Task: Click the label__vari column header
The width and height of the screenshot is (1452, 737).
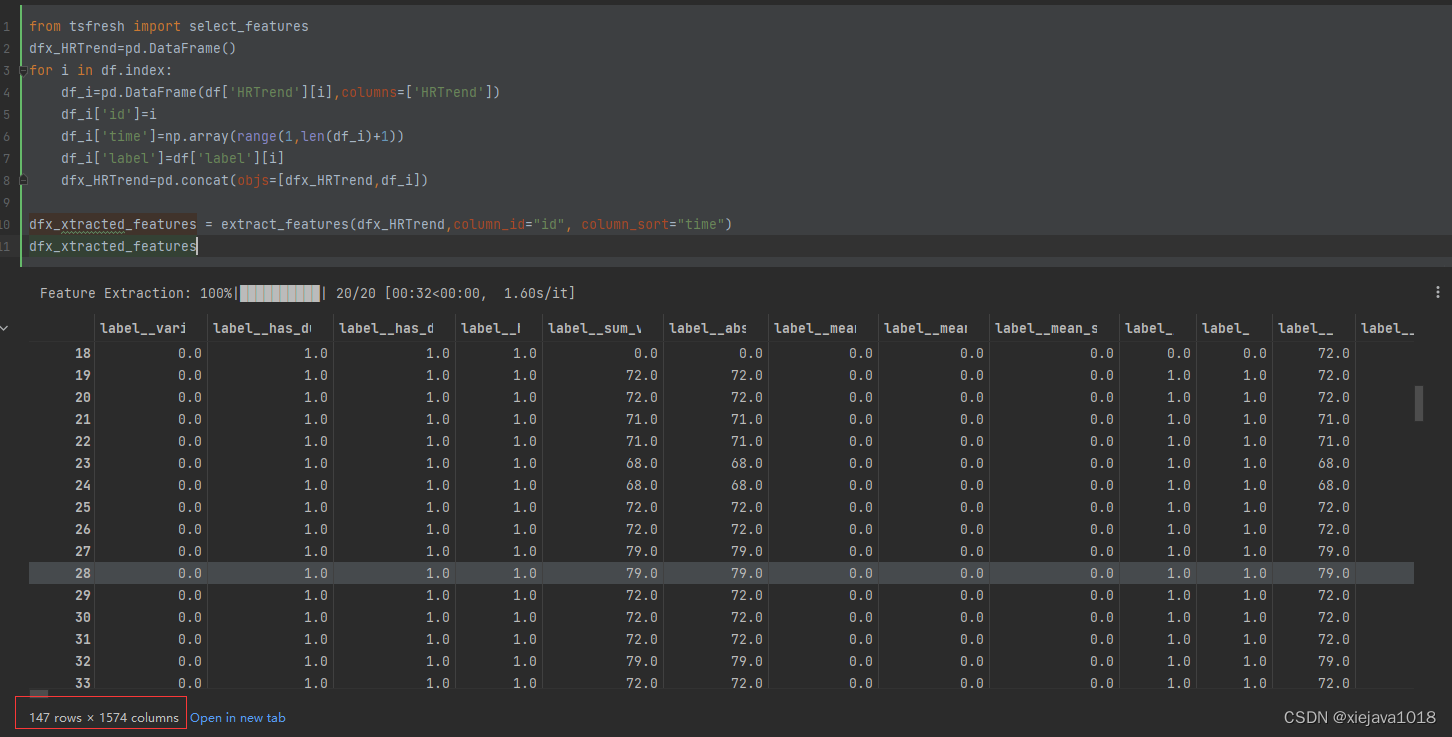Action: tap(142, 327)
